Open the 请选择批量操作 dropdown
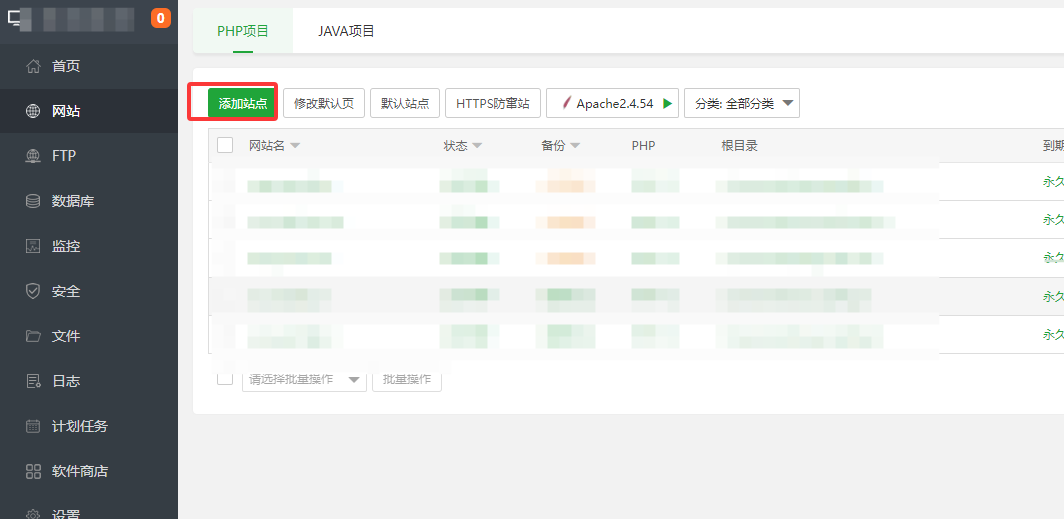 pyautogui.click(x=304, y=379)
